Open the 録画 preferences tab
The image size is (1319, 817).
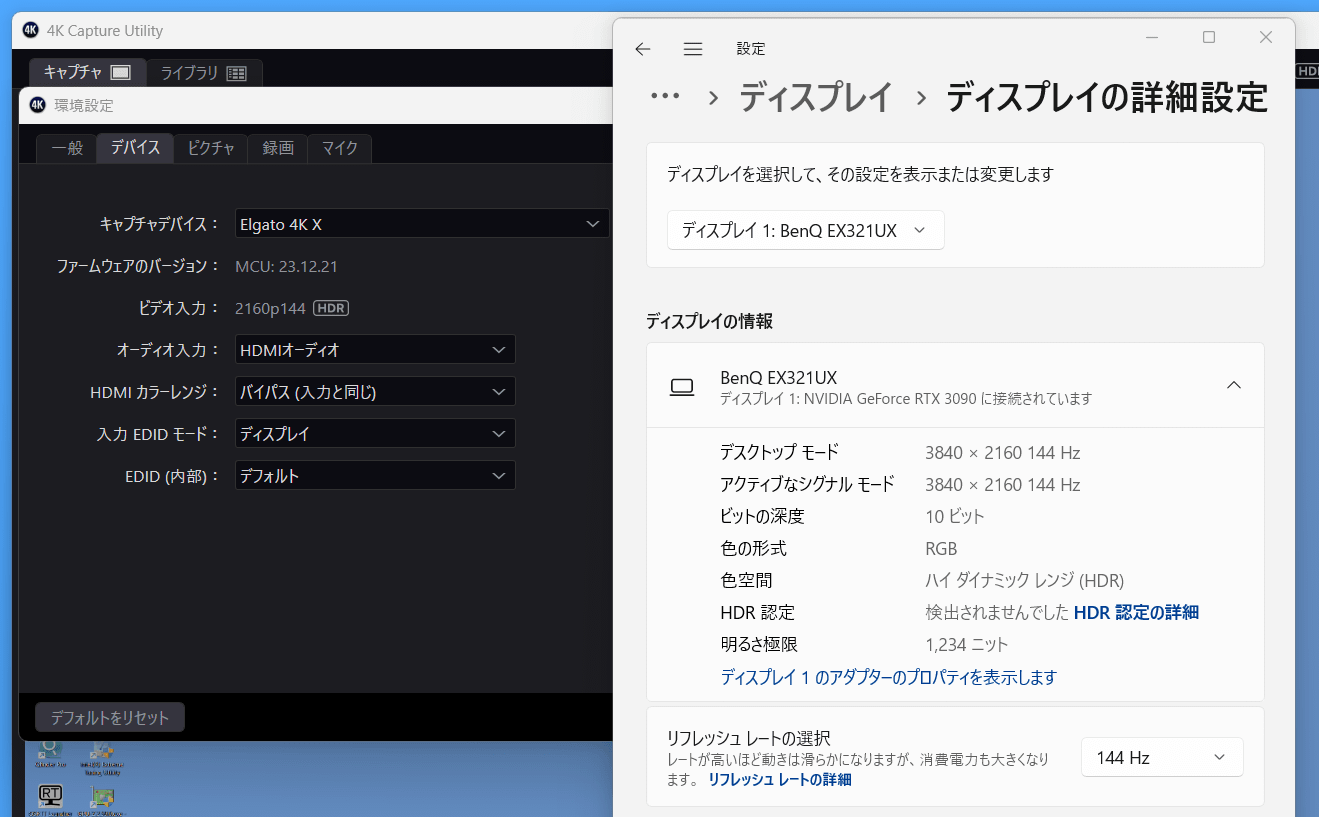point(278,148)
